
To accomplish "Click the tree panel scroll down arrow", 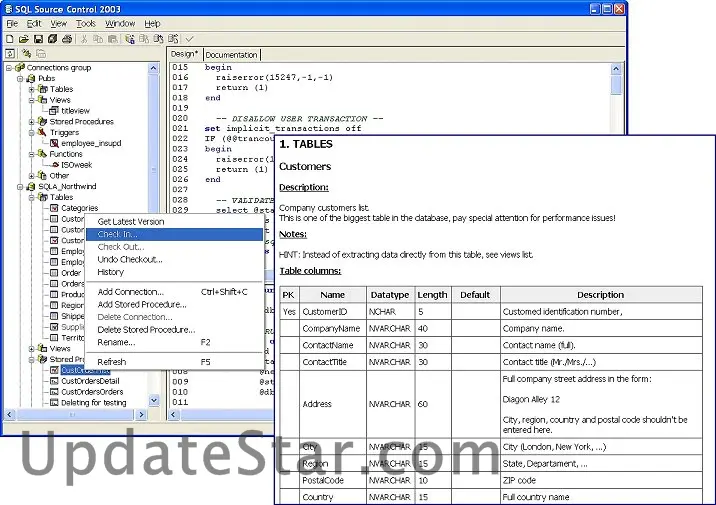I will (x=154, y=401).
